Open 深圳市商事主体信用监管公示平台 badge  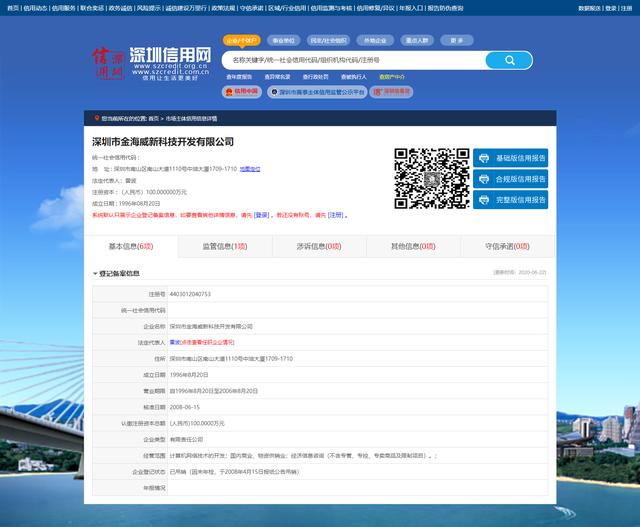click(x=317, y=92)
